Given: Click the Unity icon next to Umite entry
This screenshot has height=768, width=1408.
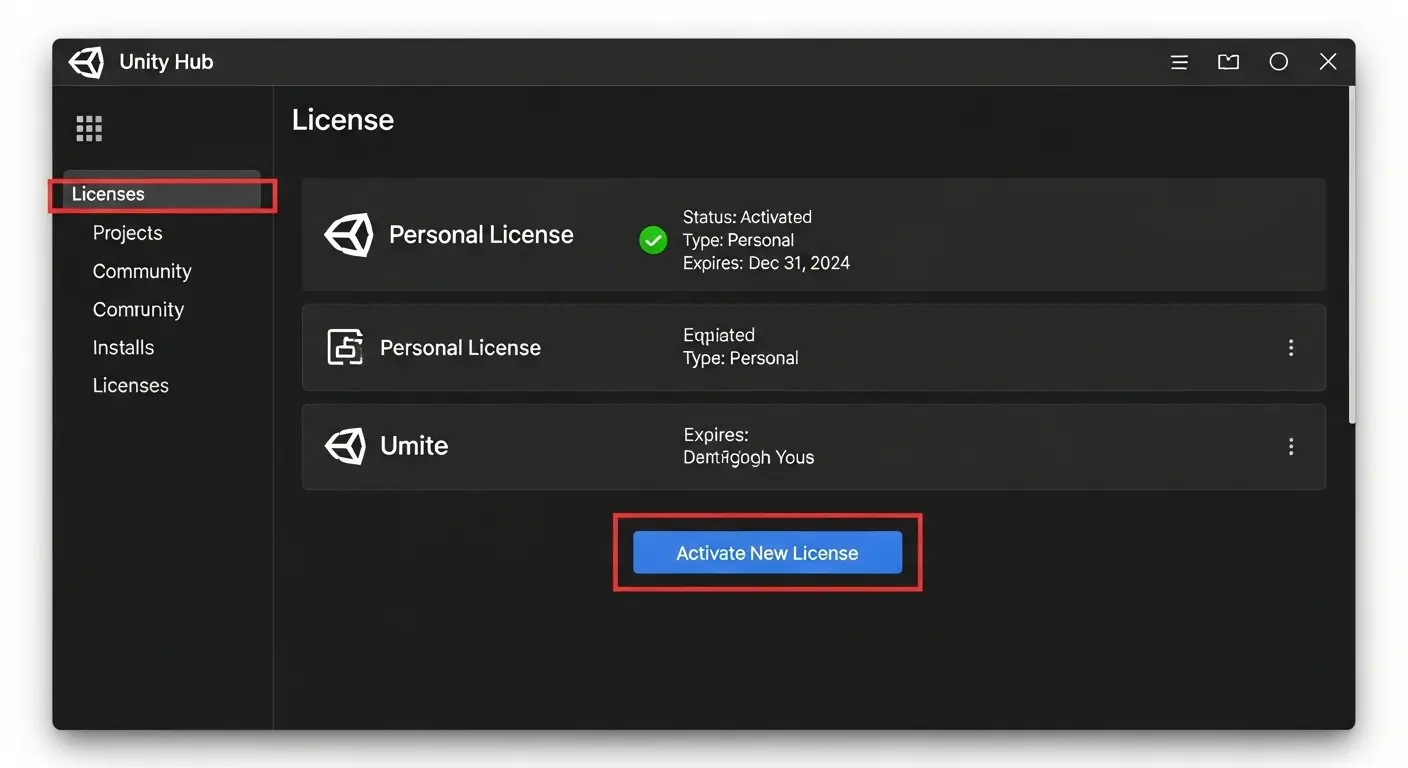Looking at the screenshot, I should pyautogui.click(x=345, y=446).
